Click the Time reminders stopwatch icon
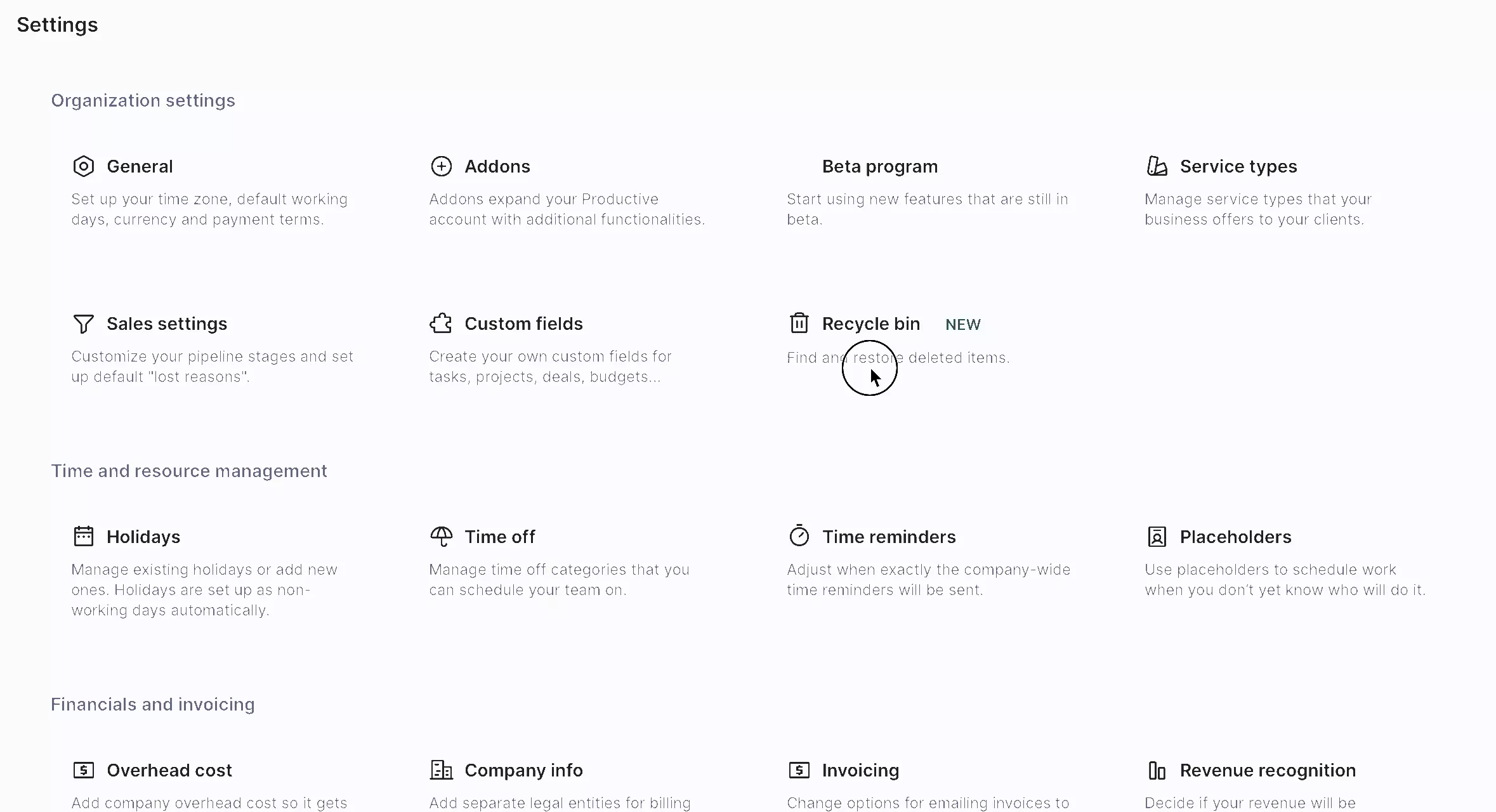 pyautogui.click(x=799, y=536)
